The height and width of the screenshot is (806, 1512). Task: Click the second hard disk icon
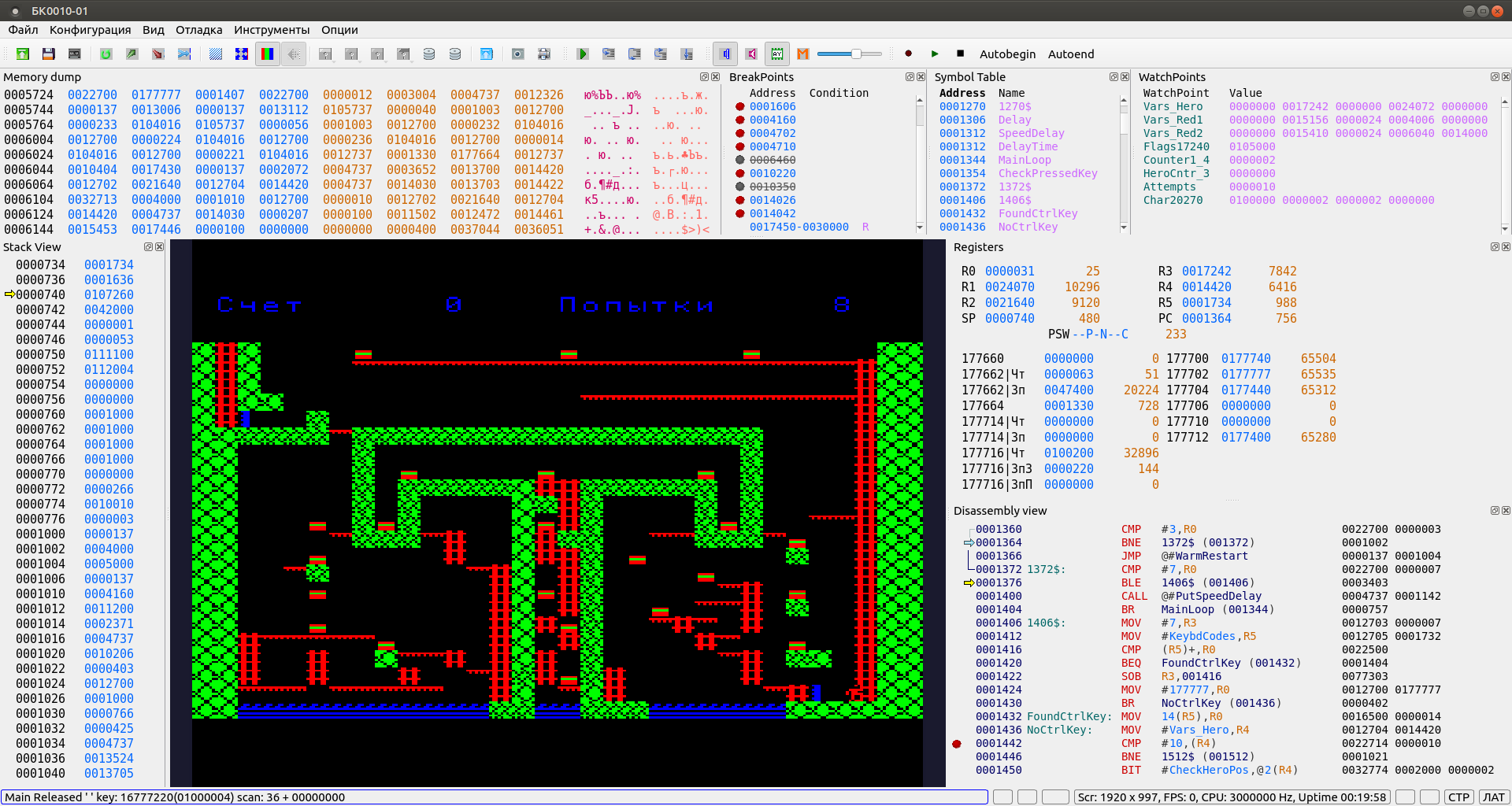tap(455, 54)
